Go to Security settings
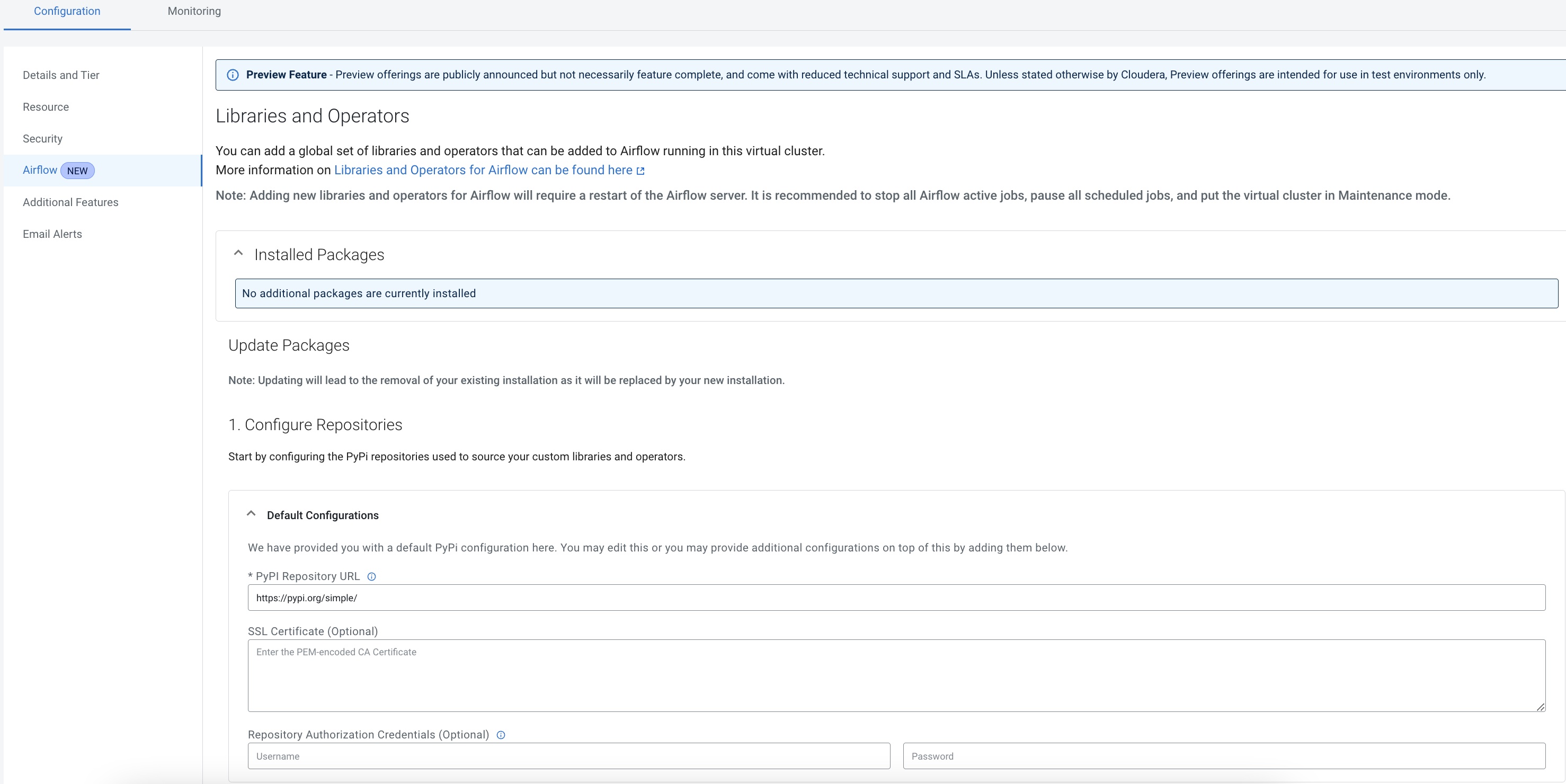 [42, 139]
